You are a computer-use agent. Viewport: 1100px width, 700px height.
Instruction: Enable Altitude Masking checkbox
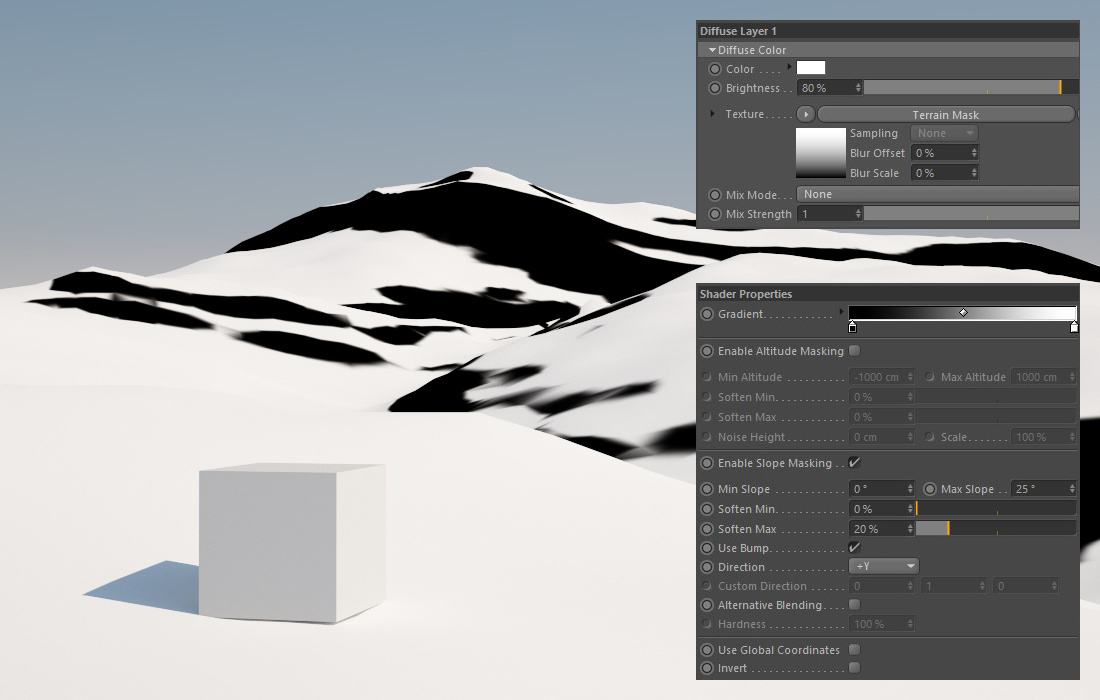pyautogui.click(x=854, y=351)
